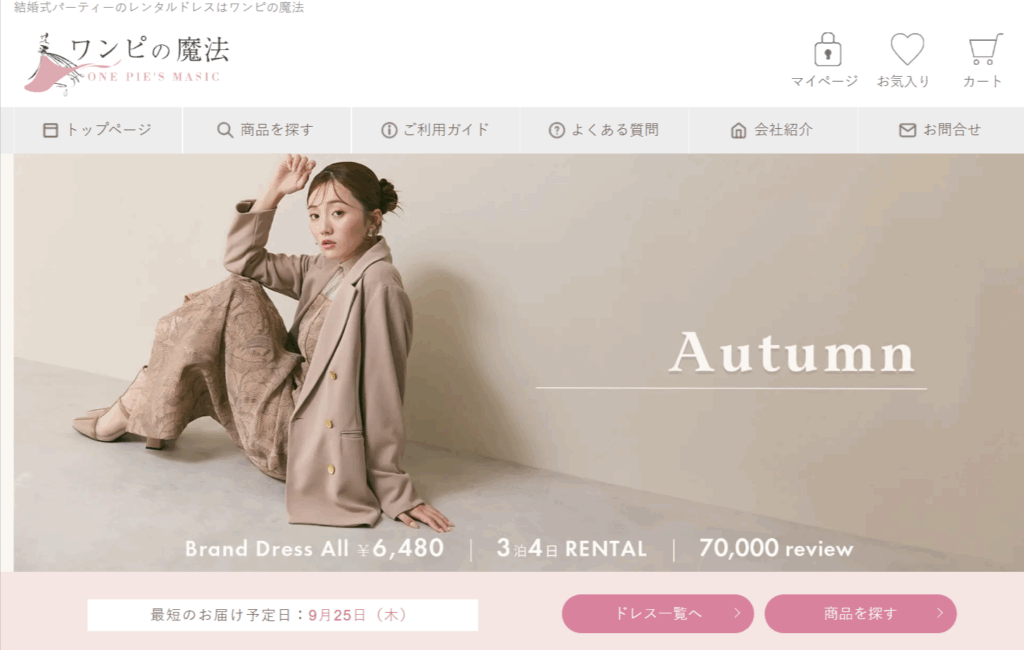
Task: Click the question mark icon beside よくある質問
Action: (x=556, y=130)
